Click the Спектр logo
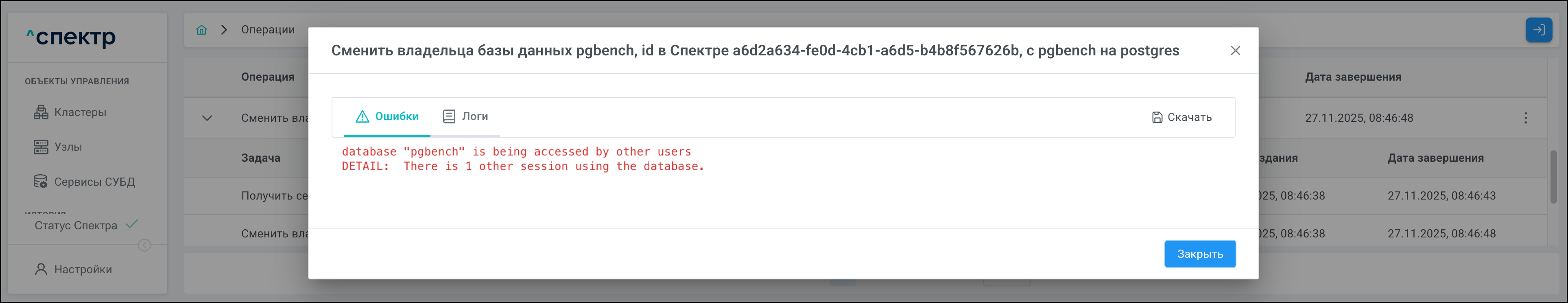 pos(71,38)
